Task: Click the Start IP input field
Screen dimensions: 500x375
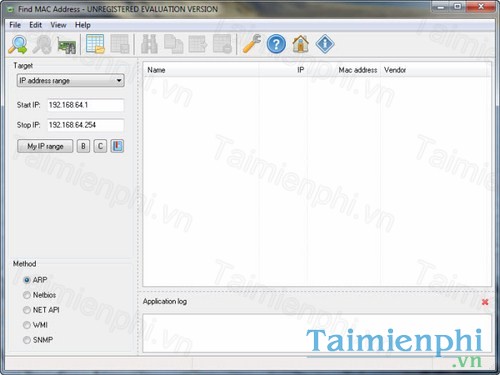Action: 85,105
